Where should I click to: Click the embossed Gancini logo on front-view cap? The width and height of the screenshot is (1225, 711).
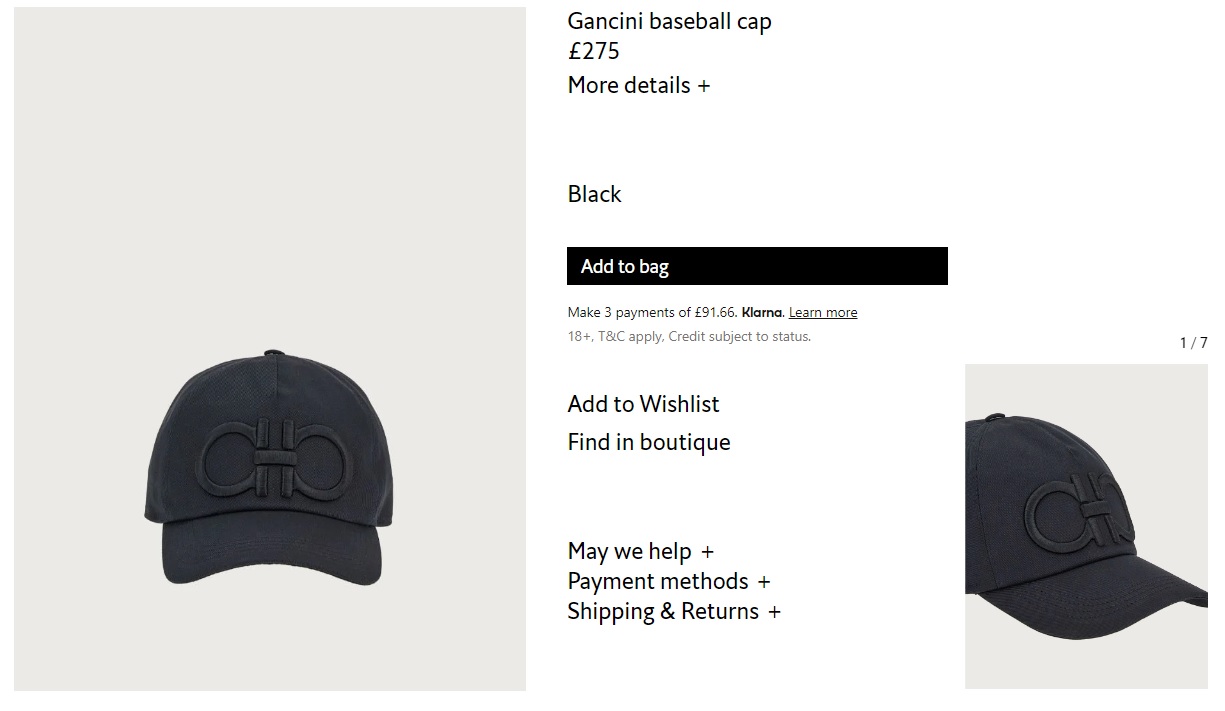tap(270, 460)
